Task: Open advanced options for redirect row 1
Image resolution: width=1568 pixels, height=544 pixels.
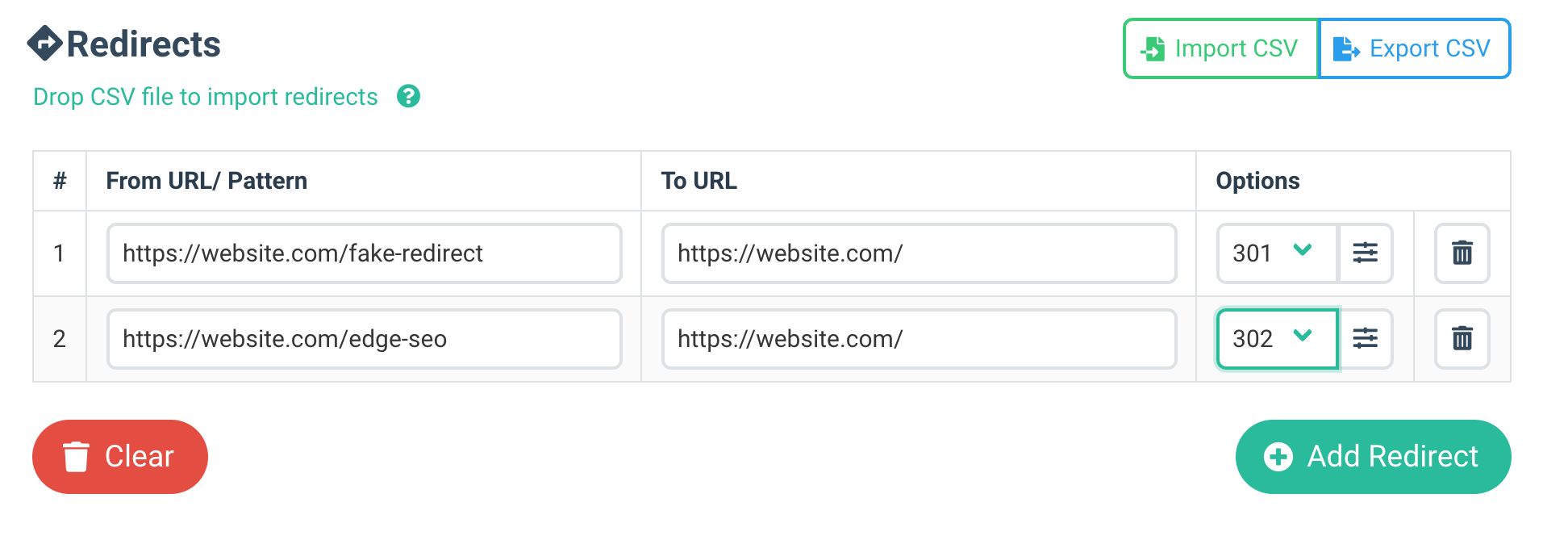Action: pos(1365,253)
